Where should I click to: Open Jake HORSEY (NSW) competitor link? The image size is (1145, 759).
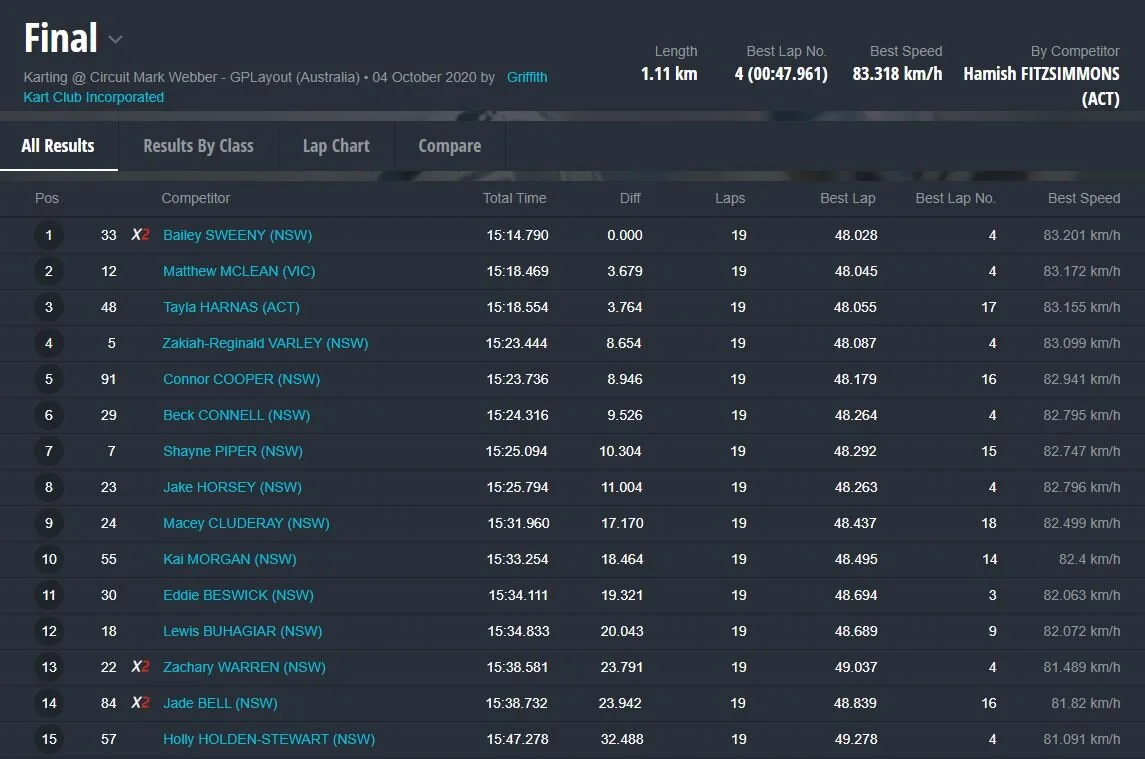point(232,487)
